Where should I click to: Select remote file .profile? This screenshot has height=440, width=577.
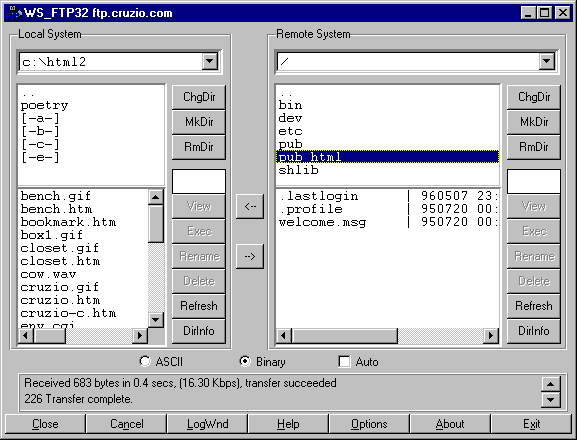click(x=387, y=209)
